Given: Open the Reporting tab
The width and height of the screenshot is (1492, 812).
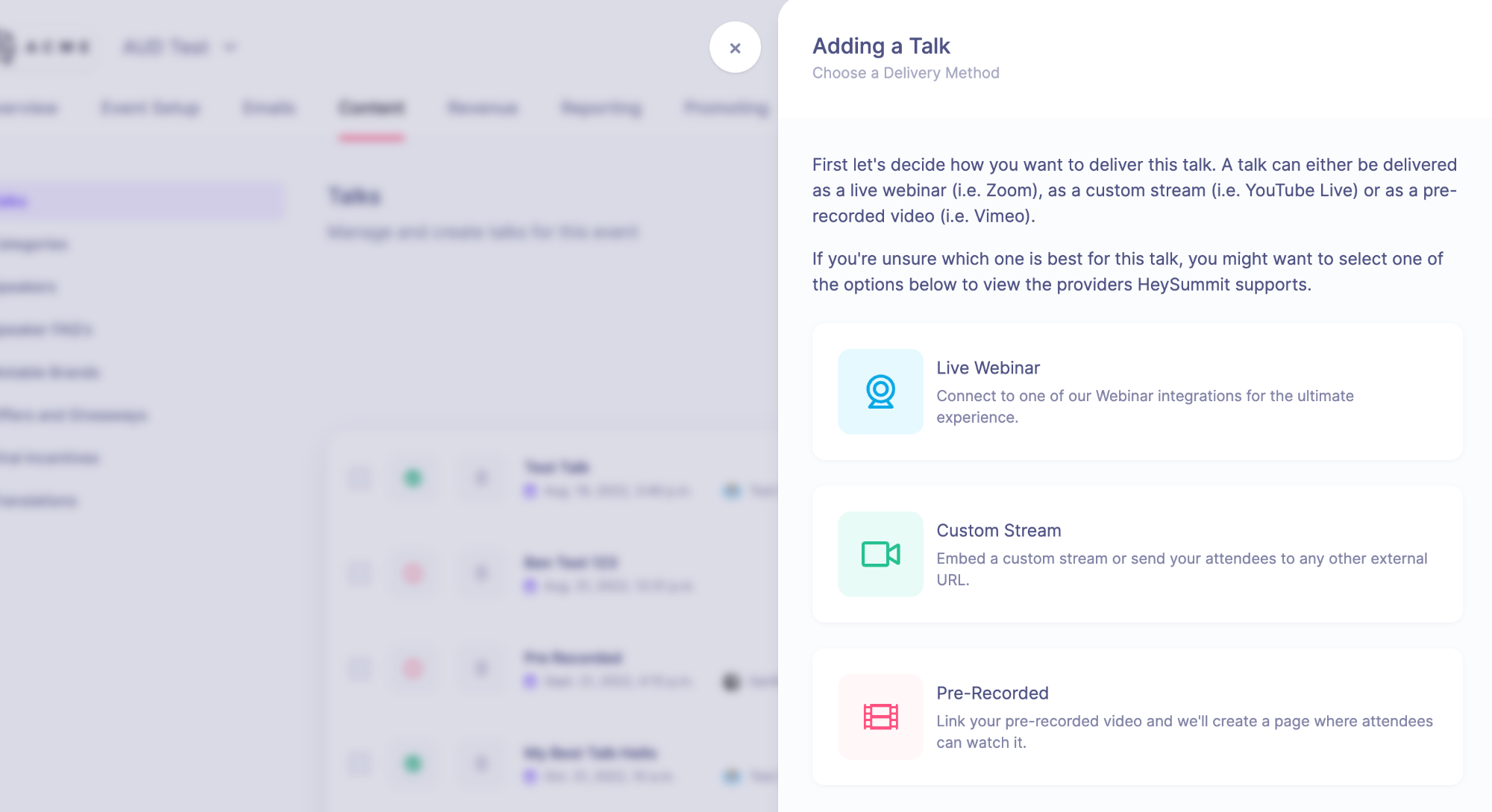Looking at the screenshot, I should (x=601, y=108).
